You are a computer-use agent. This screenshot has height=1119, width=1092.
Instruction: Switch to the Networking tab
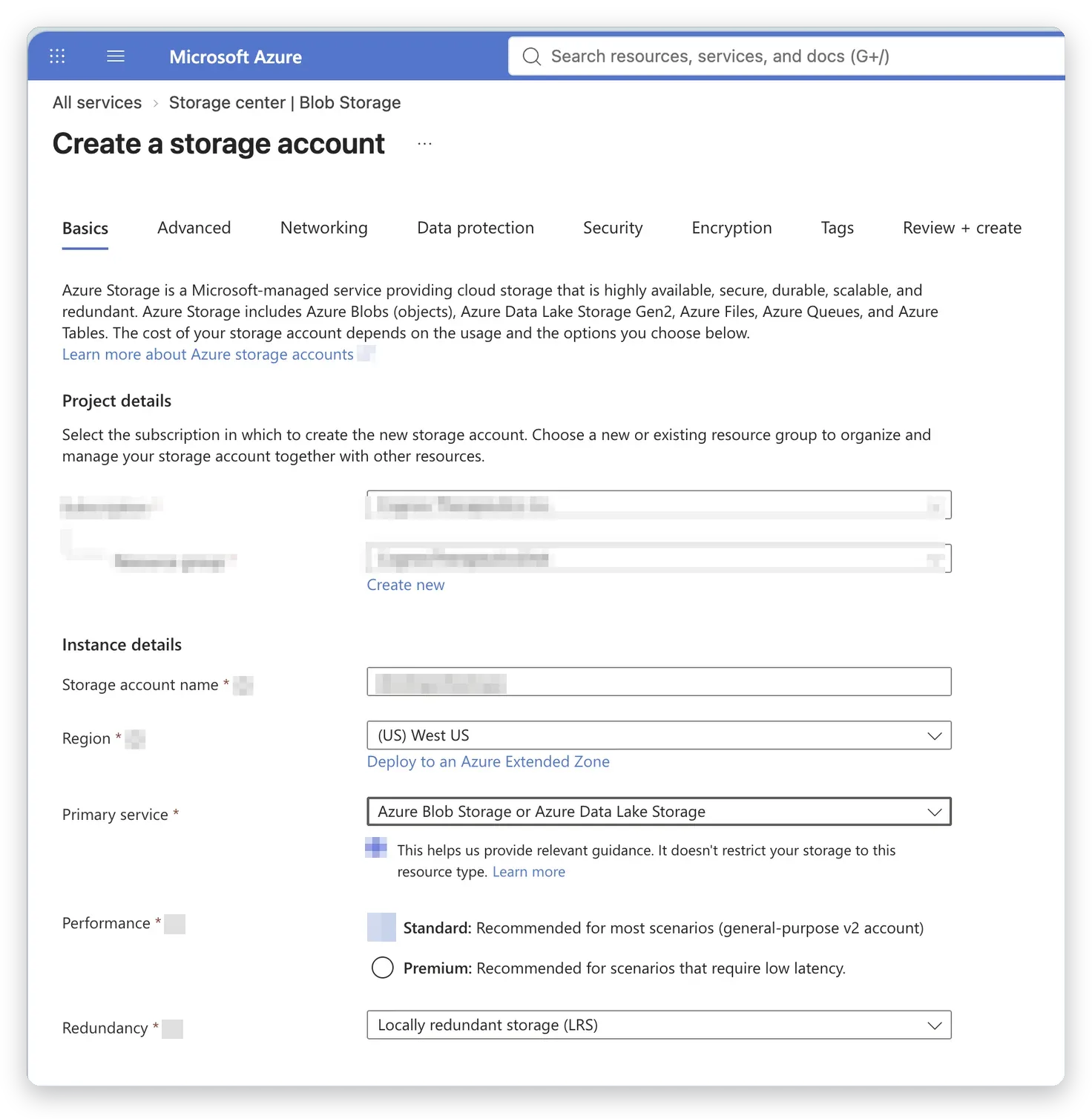coord(324,228)
